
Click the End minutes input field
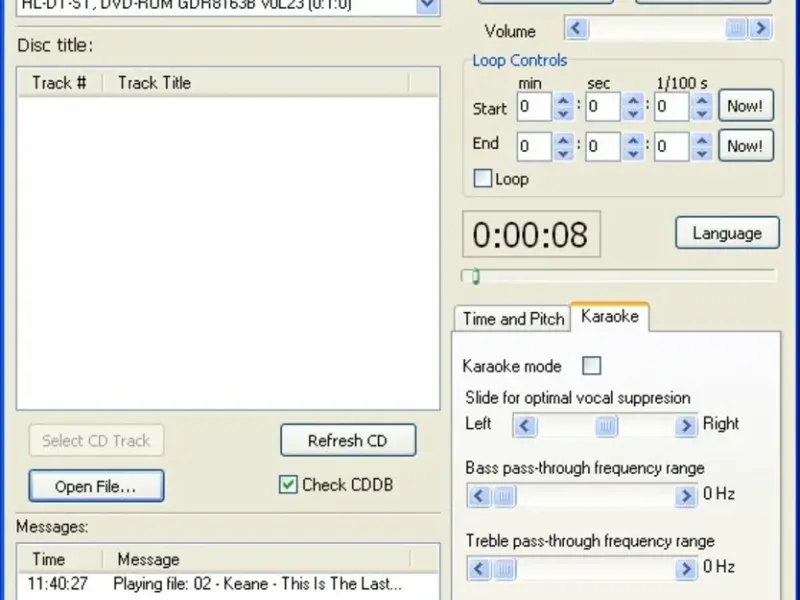click(535, 146)
